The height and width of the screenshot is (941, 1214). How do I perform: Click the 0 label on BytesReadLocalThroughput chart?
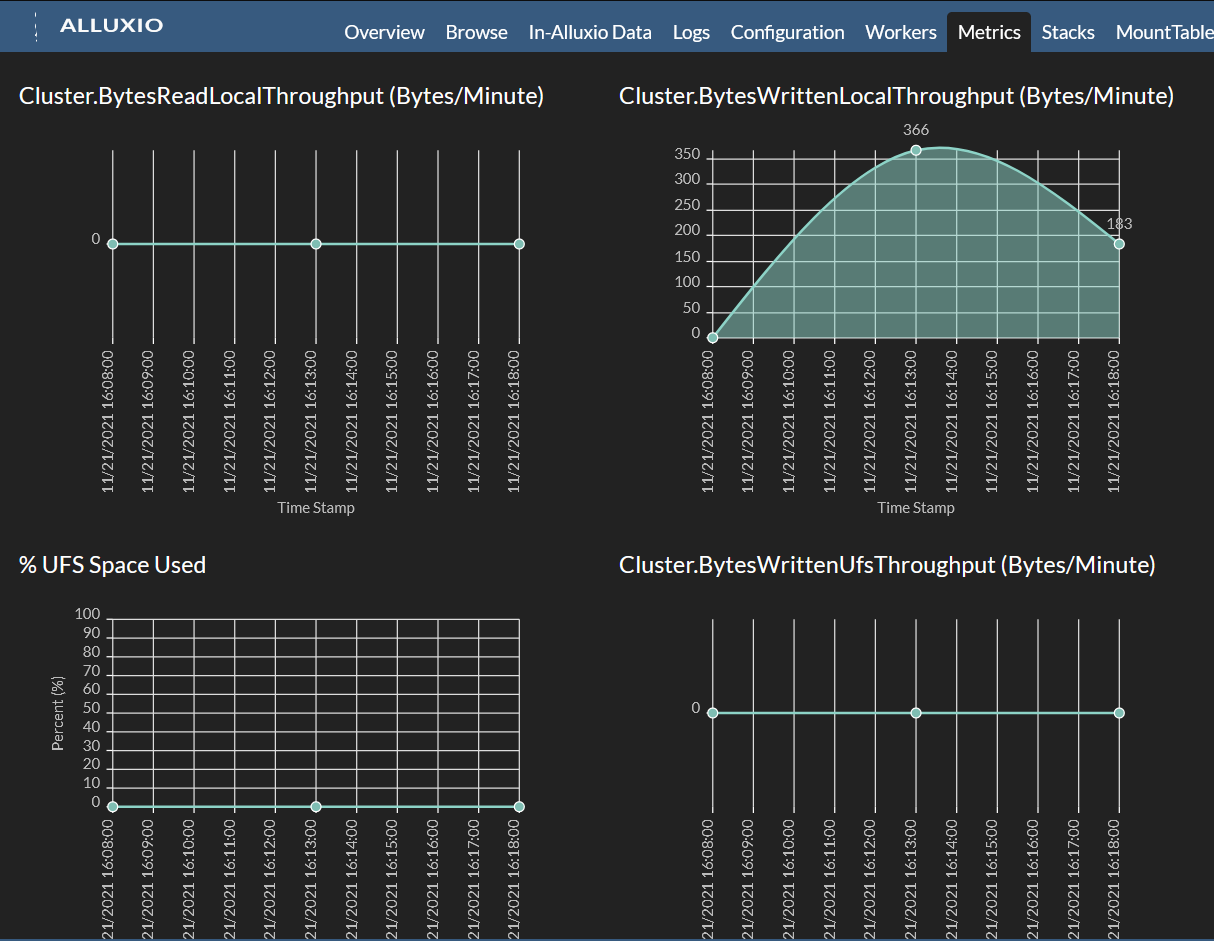tap(96, 239)
